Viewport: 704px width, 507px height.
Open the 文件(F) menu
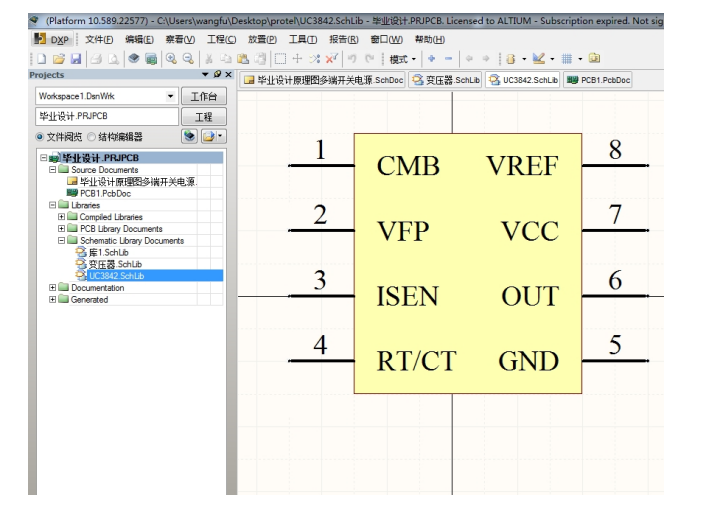tap(99, 40)
